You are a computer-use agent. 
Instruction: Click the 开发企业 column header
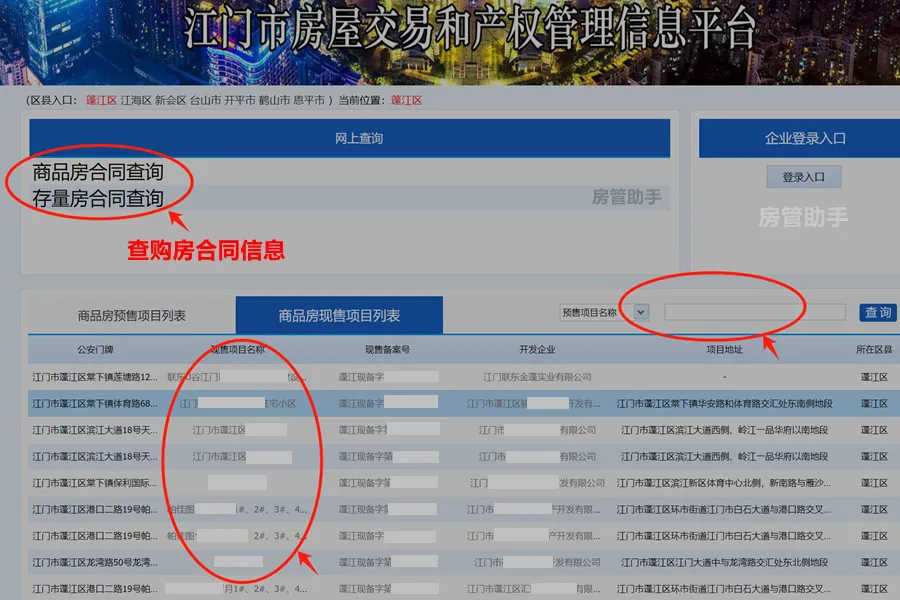pyautogui.click(x=537, y=350)
